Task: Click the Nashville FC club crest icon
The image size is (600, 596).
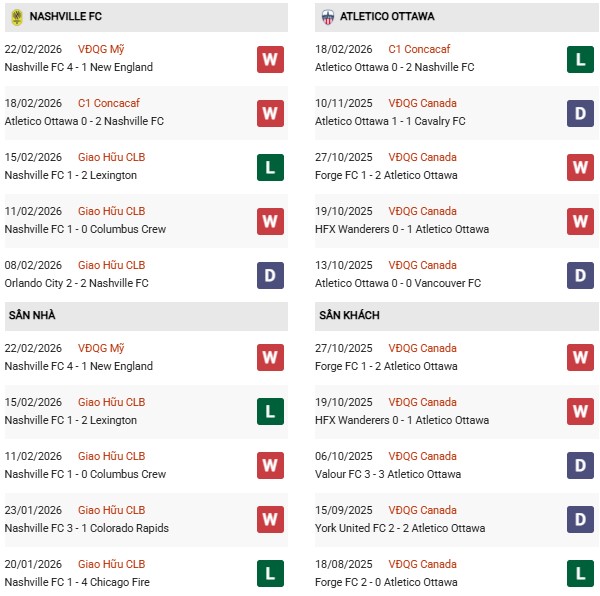Action: pyautogui.click(x=16, y=17)
